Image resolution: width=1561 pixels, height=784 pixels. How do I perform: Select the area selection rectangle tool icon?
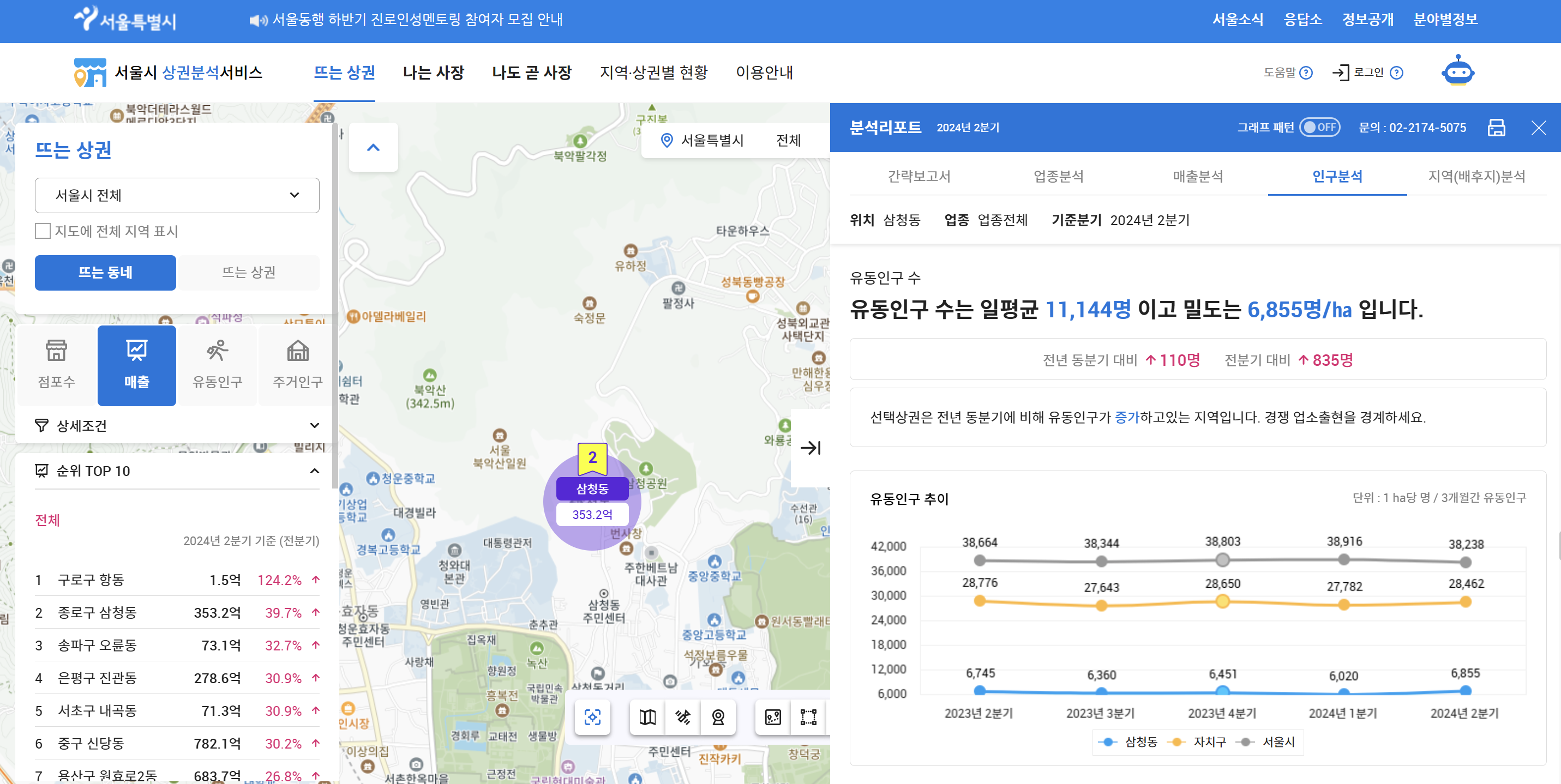[808, 717]
